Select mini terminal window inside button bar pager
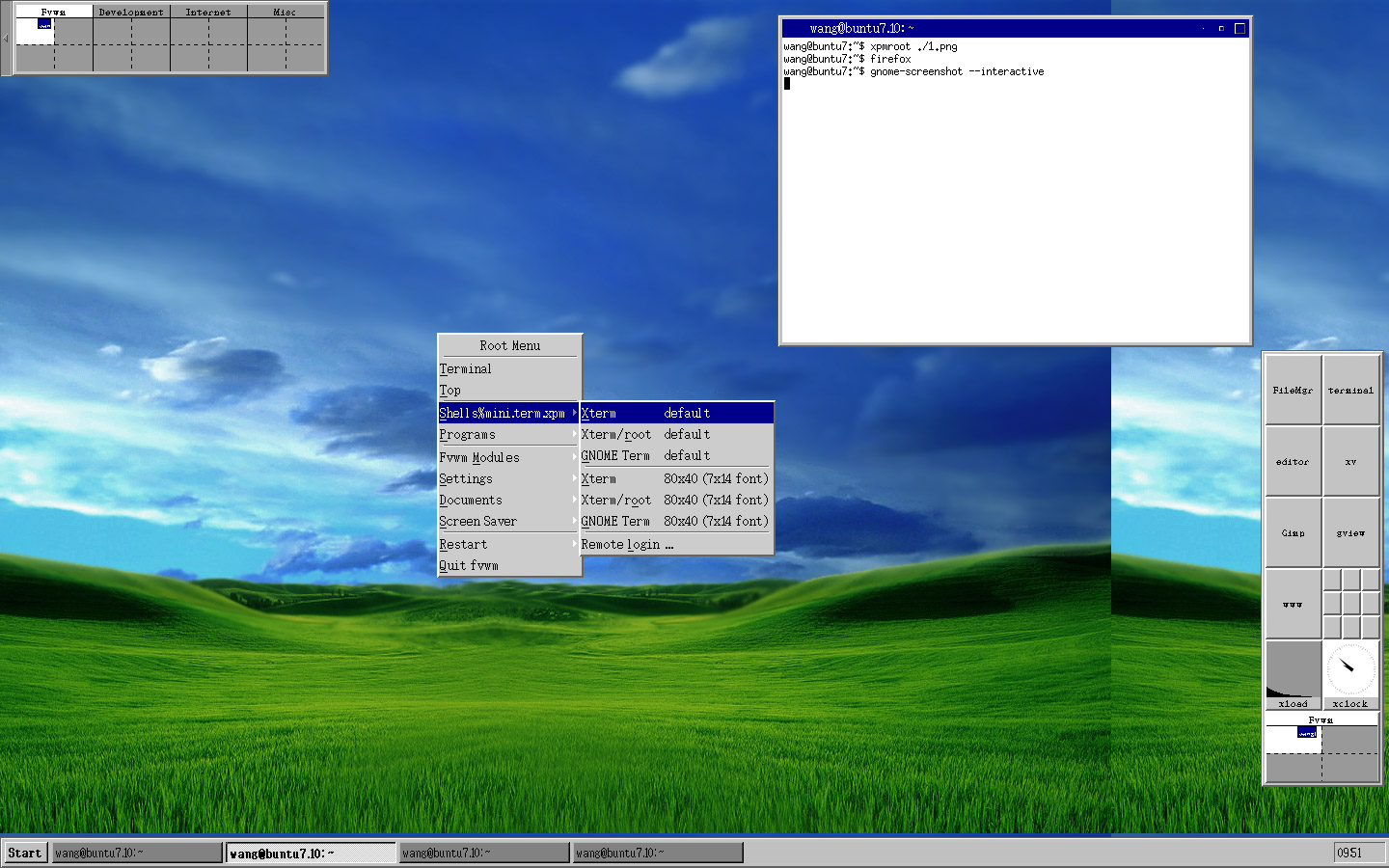Image resolution: width=1389 pixels, height=868 pixels. [x=1307, y=733]
